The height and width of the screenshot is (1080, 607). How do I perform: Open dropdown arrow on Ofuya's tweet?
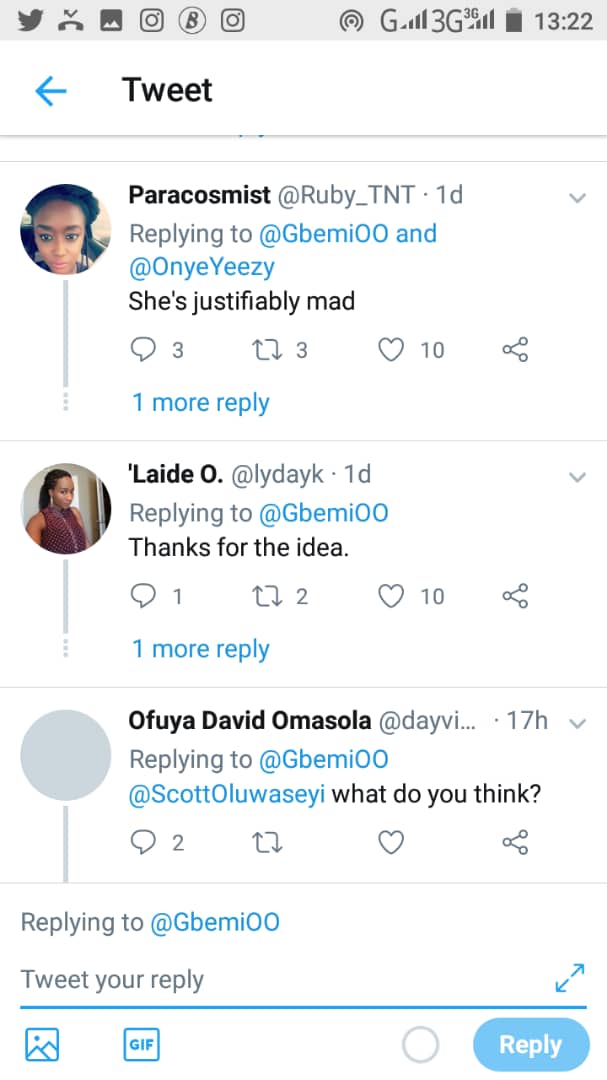(577, 723)
